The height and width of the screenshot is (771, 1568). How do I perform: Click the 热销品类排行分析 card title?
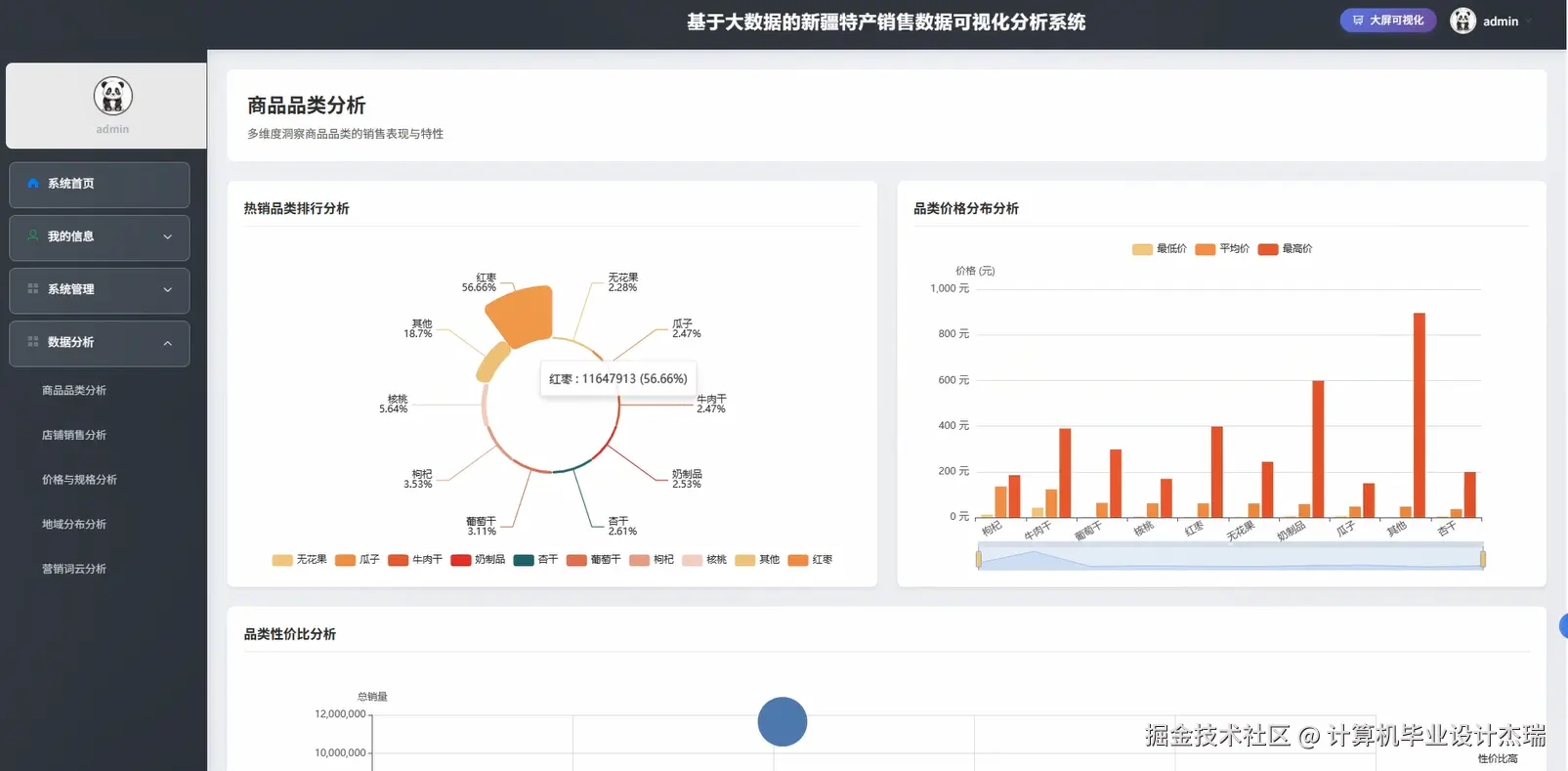tap(296, 208)
